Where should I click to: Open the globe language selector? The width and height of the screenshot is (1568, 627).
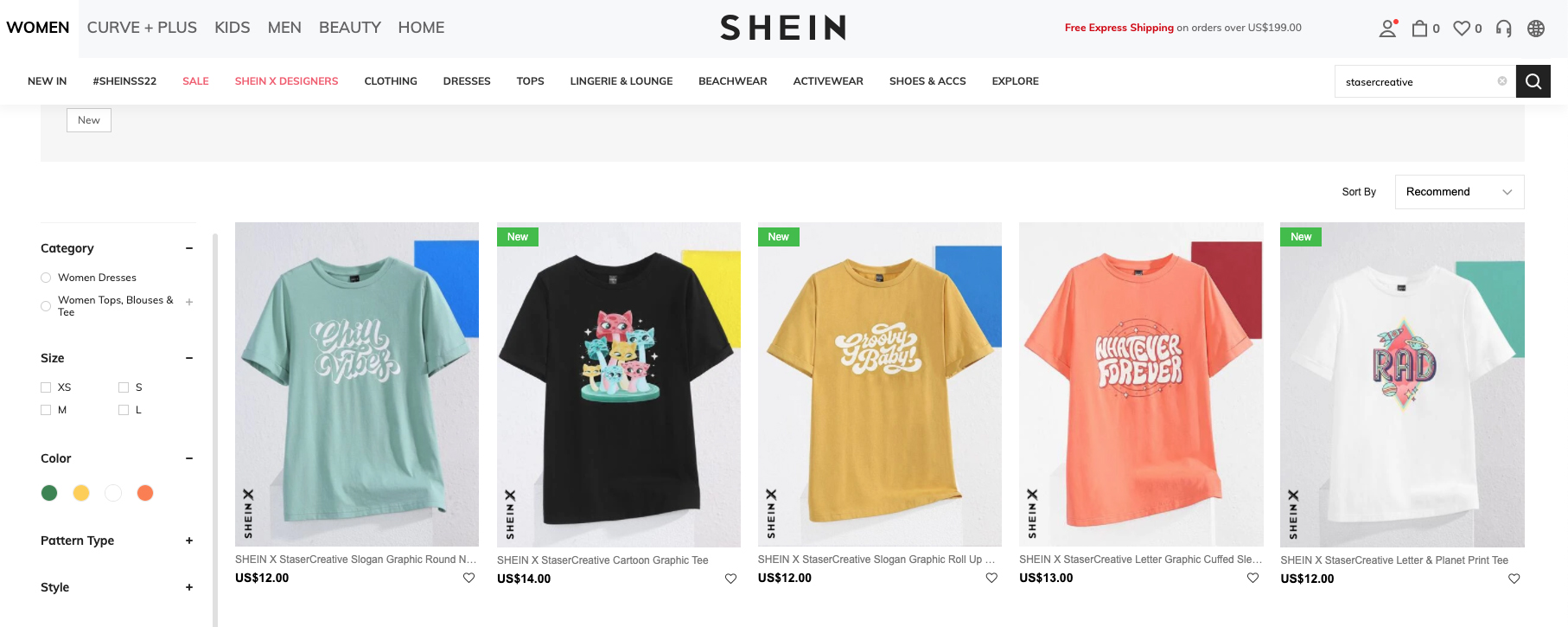click(1536, 29)
